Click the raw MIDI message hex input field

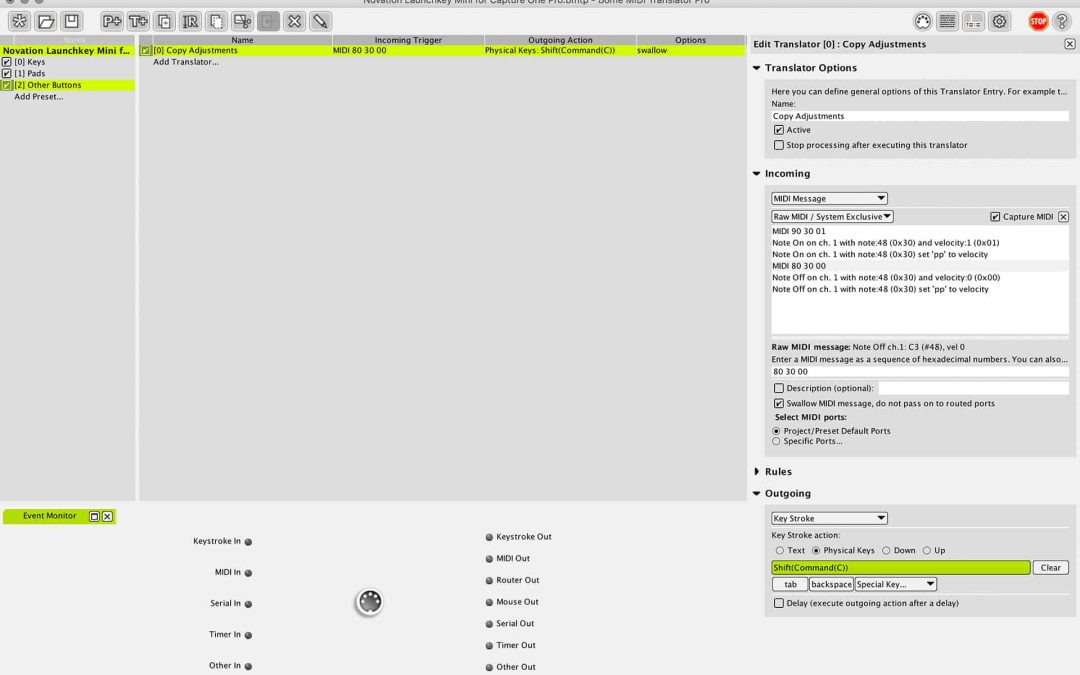[x=919, y=371]
